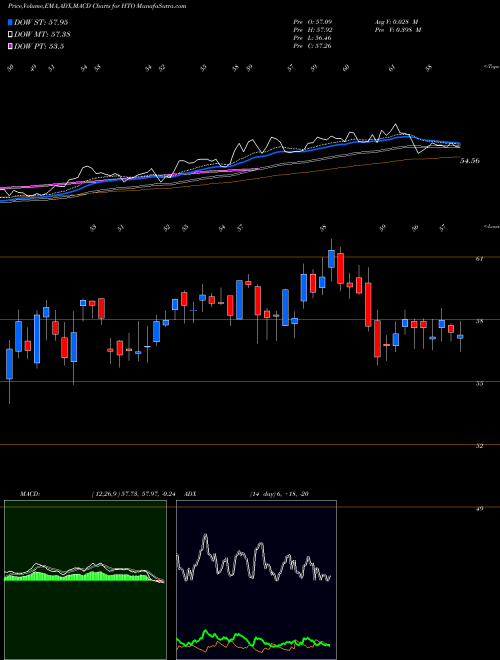The width and height of the screenshot is (500, 660).
Task: Click the Avg V average volume value
Action: (x=396, y=21)
